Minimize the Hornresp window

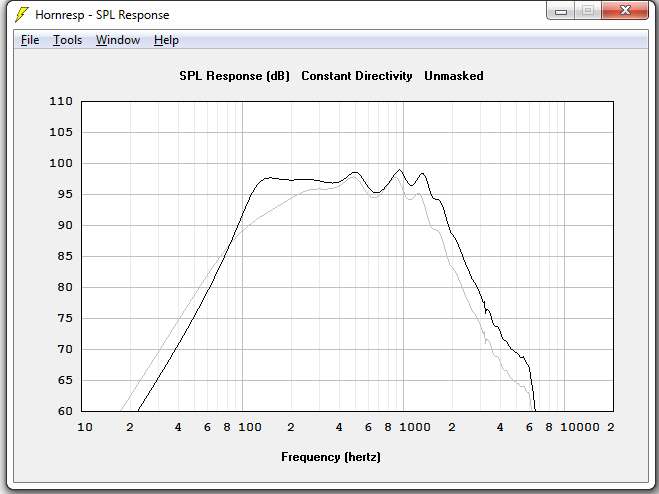(x=561, y=11)
